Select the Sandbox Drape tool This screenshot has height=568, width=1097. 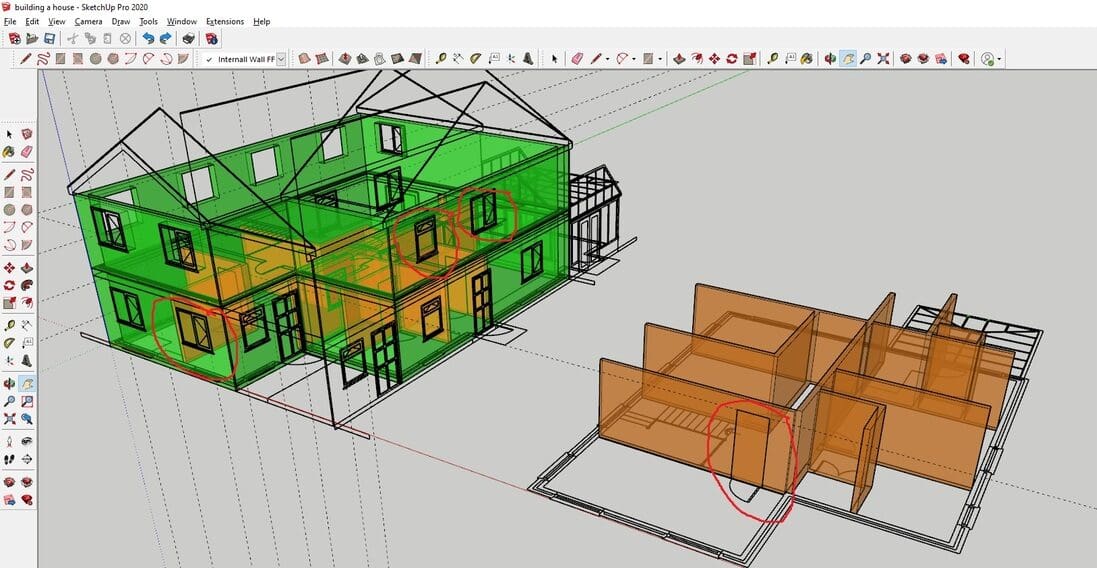(379, 59)
